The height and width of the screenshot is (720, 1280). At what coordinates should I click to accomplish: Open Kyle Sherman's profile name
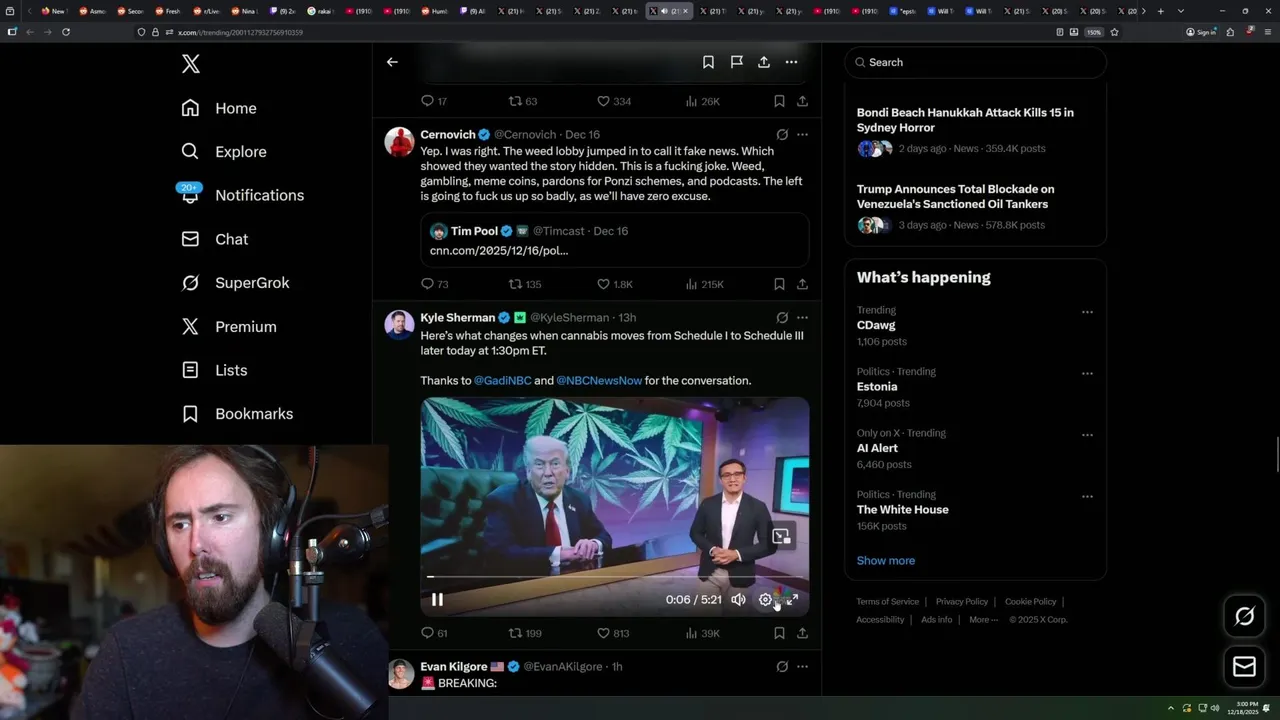[457, 318]
